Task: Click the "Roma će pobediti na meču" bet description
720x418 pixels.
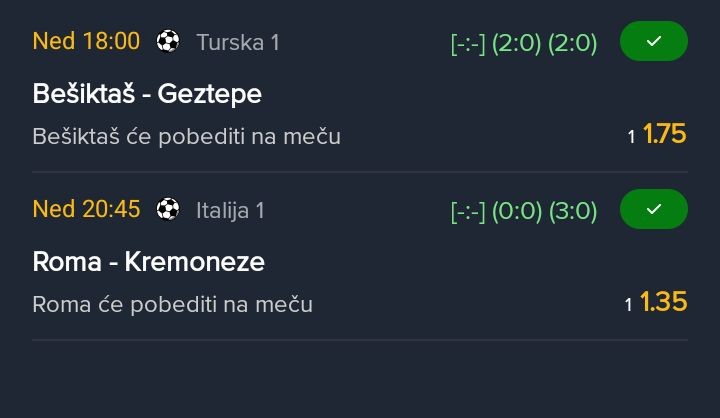Action: click(x=173, y=304)
